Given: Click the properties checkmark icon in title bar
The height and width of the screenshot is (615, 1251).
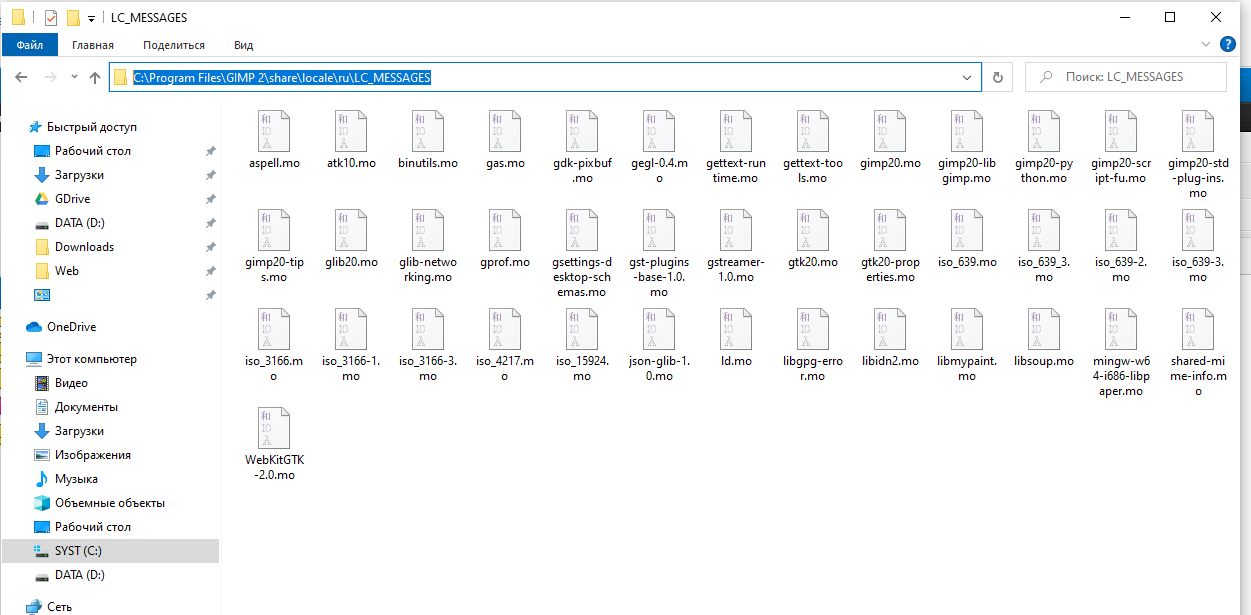Looking at the screenshot, I should point(52,17).
